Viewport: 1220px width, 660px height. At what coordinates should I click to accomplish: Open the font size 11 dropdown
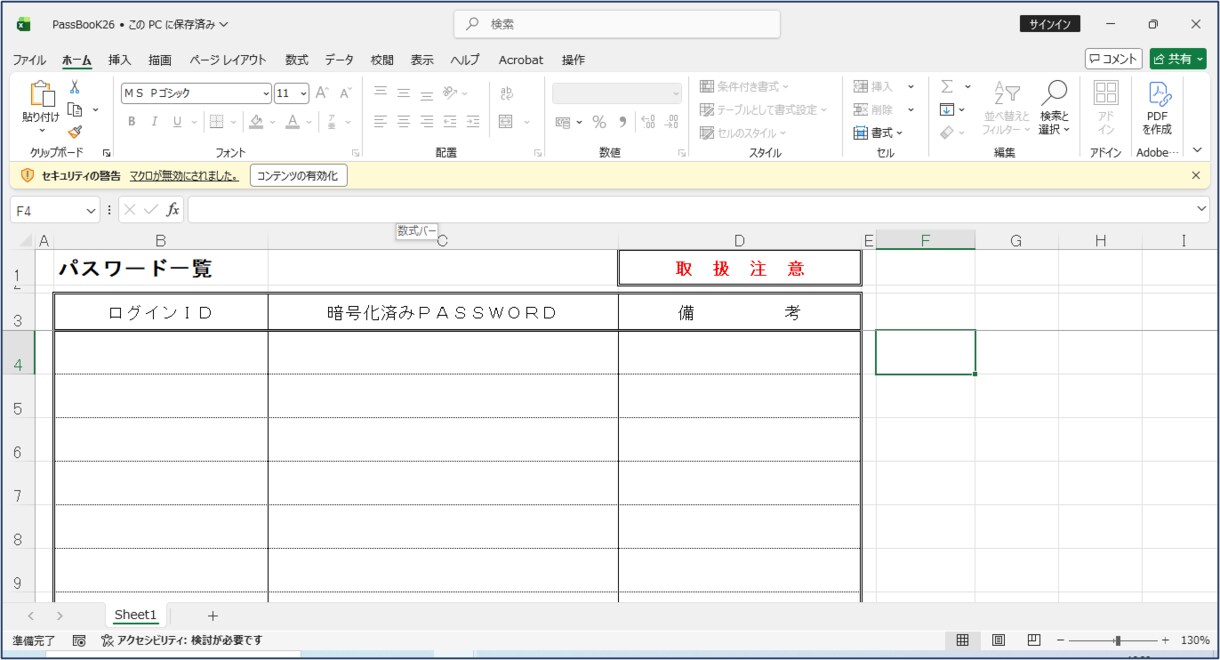click(x=303, y=93)
